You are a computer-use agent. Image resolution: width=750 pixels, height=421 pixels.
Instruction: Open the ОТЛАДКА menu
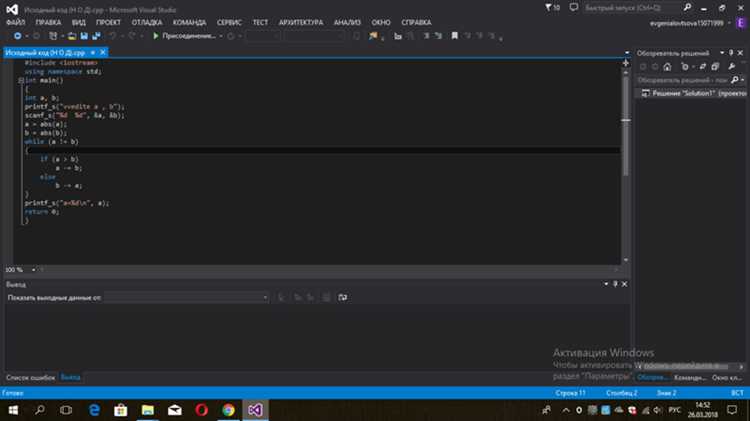[147, 22]
